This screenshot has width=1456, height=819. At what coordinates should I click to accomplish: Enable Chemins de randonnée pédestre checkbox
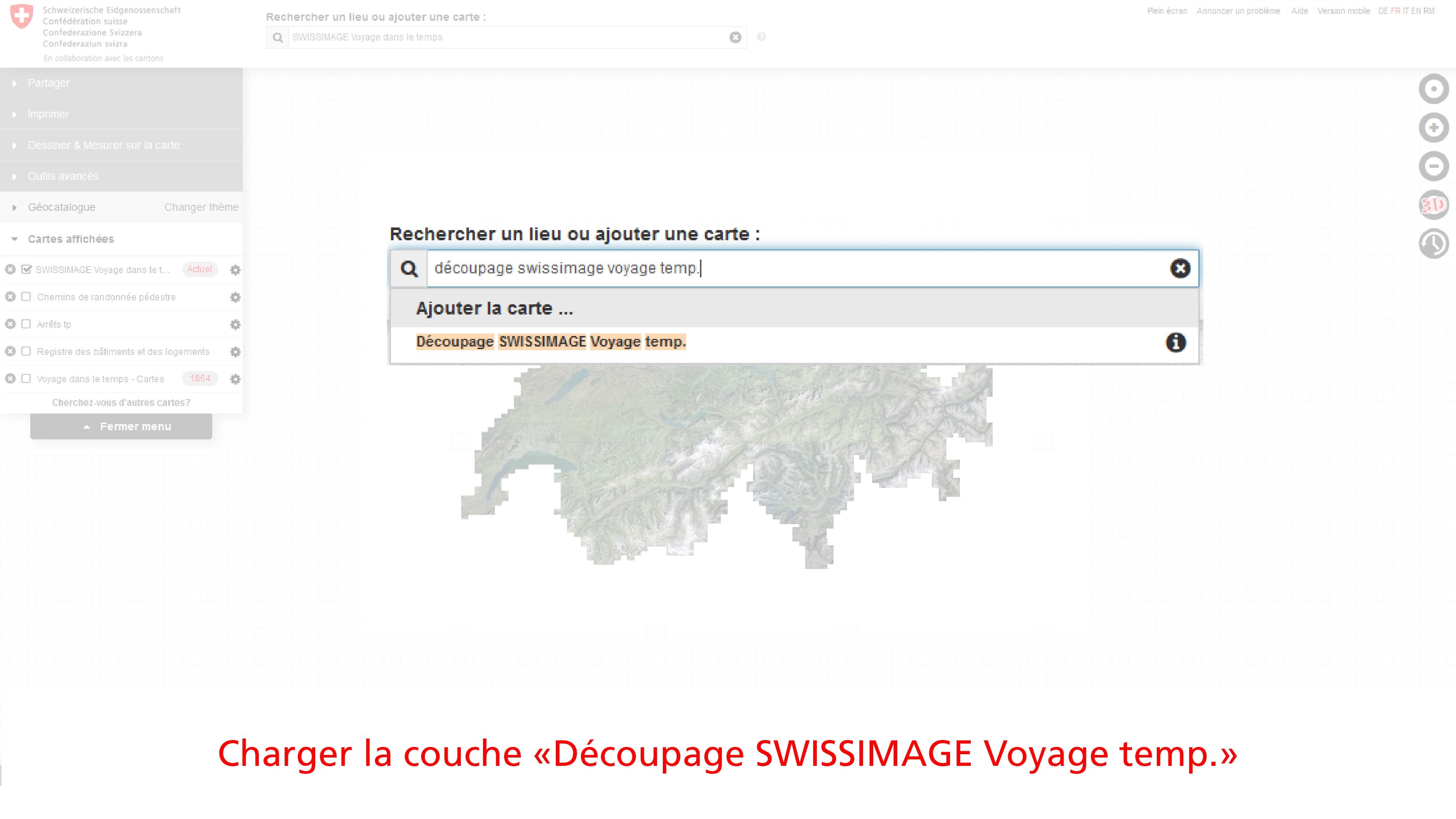[x=26, y=297]
